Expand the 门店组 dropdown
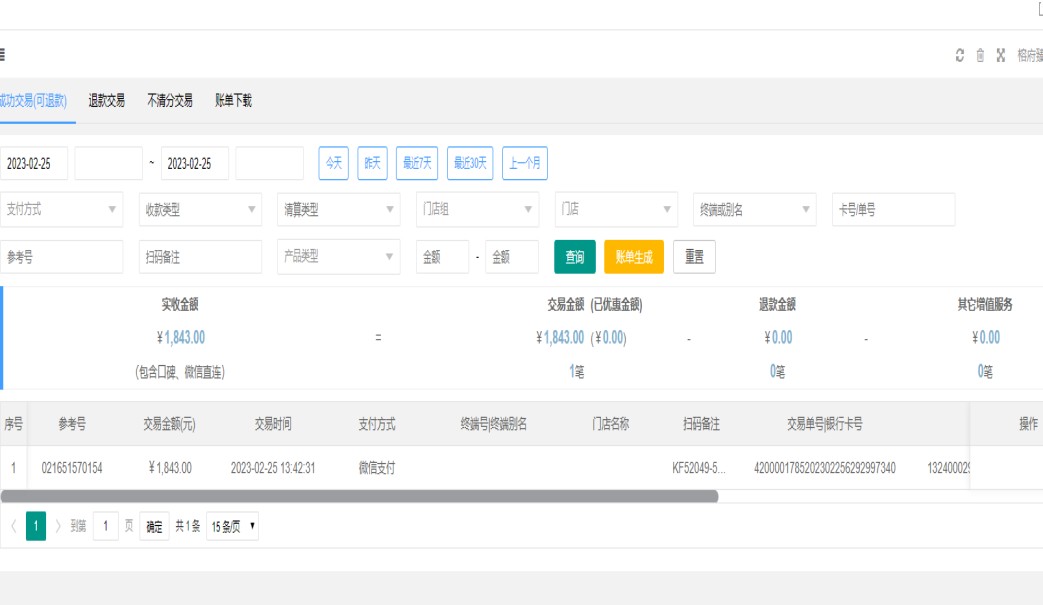Viewport: 1043px width, 605px height. tap(477, 210)
